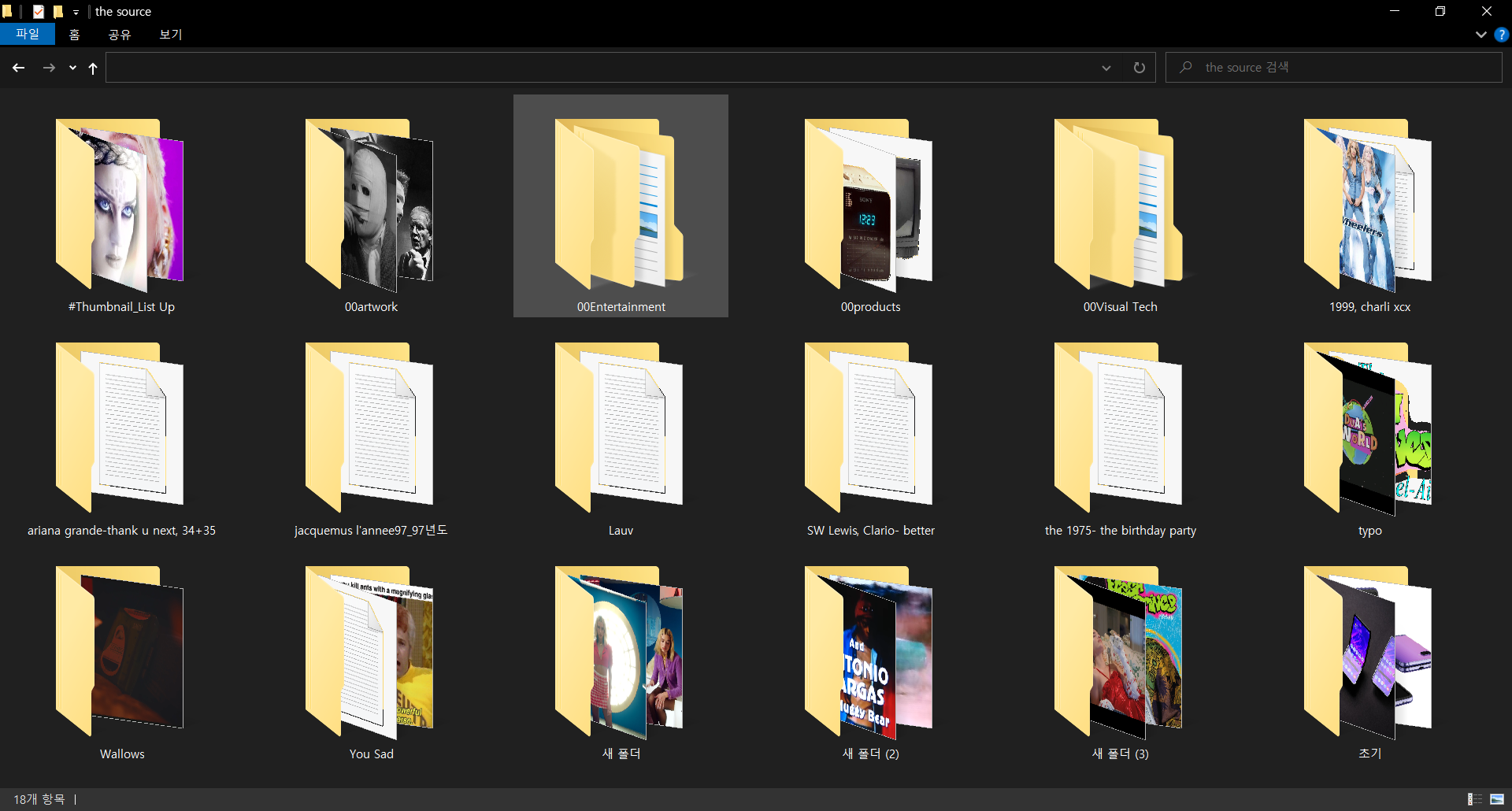The height and width of the screenshot is (811, 1512).
Task: Go up one folder level
Action: (93, 69)
